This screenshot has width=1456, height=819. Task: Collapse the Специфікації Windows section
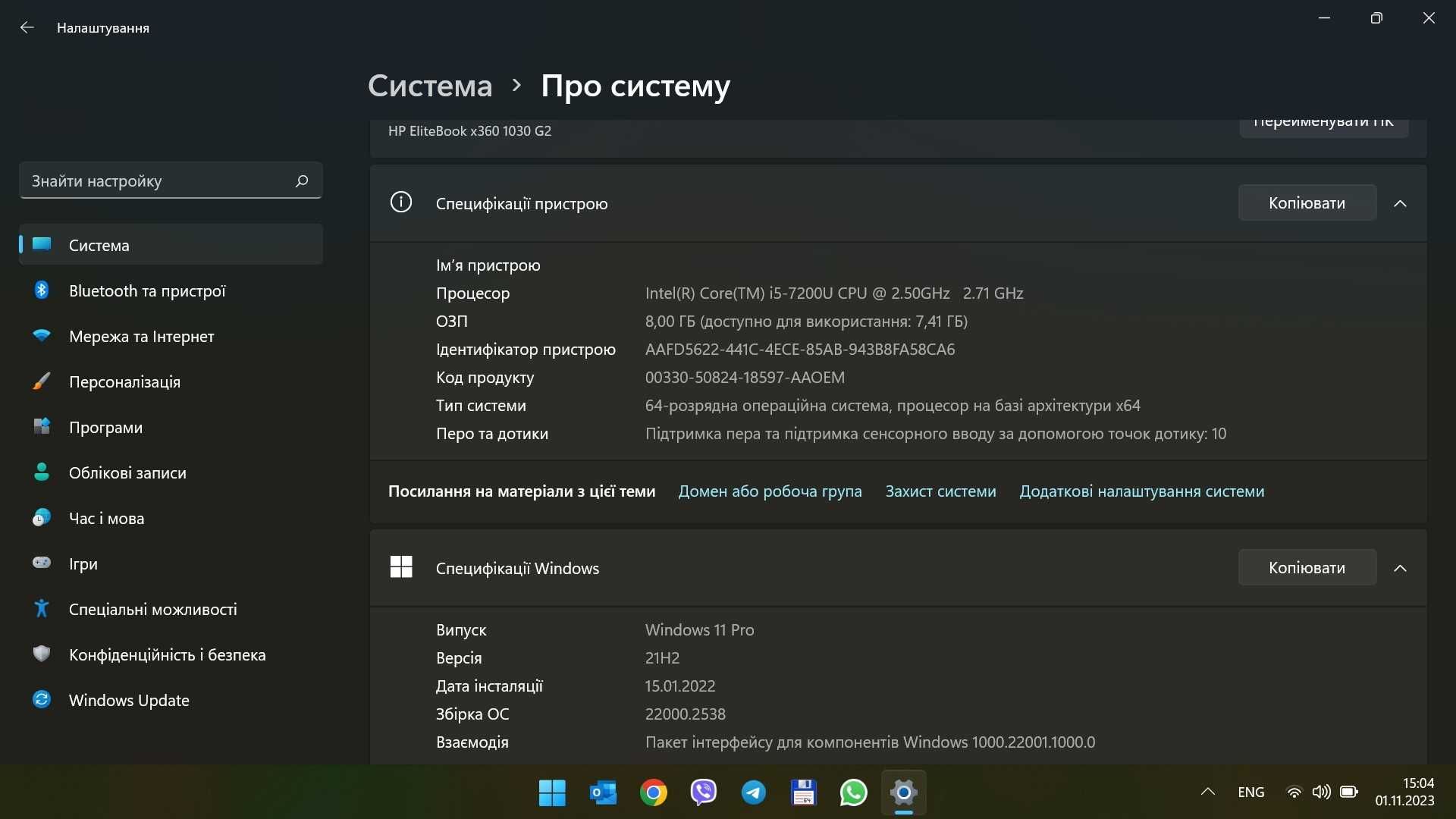[1400, 568]
